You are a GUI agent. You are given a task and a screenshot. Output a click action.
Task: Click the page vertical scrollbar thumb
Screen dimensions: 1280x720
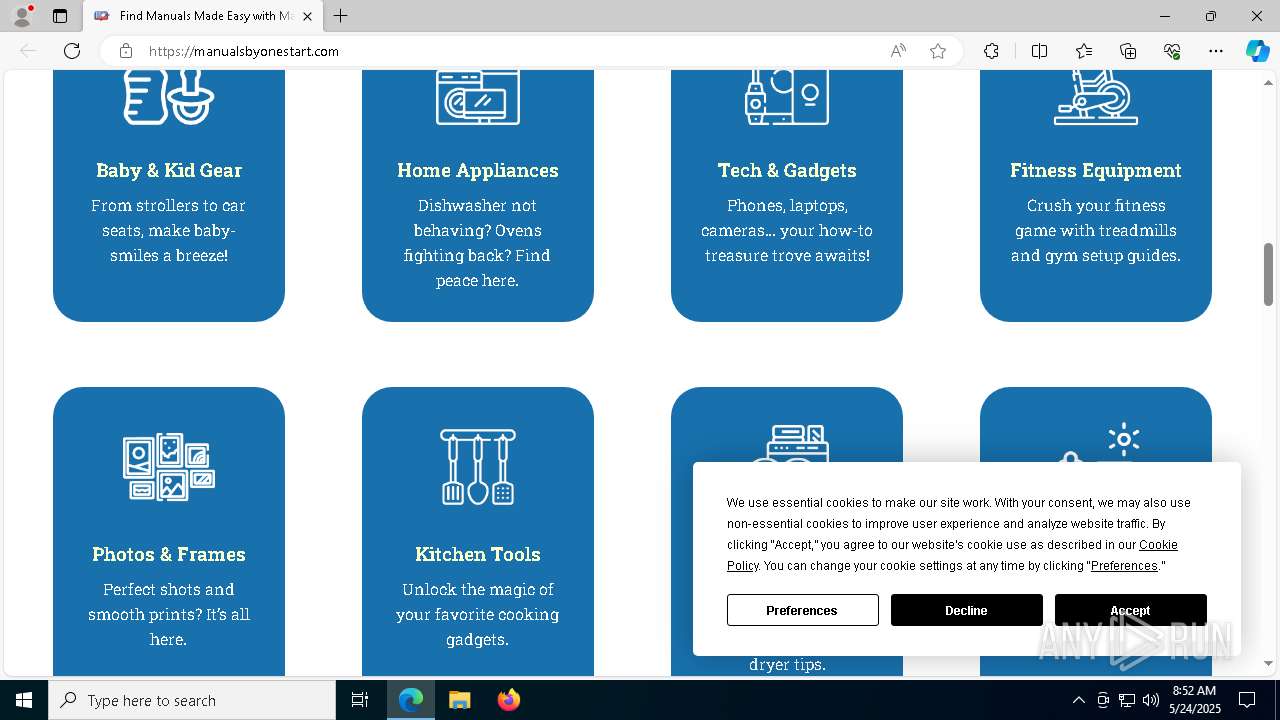[x=1269, y=275]
